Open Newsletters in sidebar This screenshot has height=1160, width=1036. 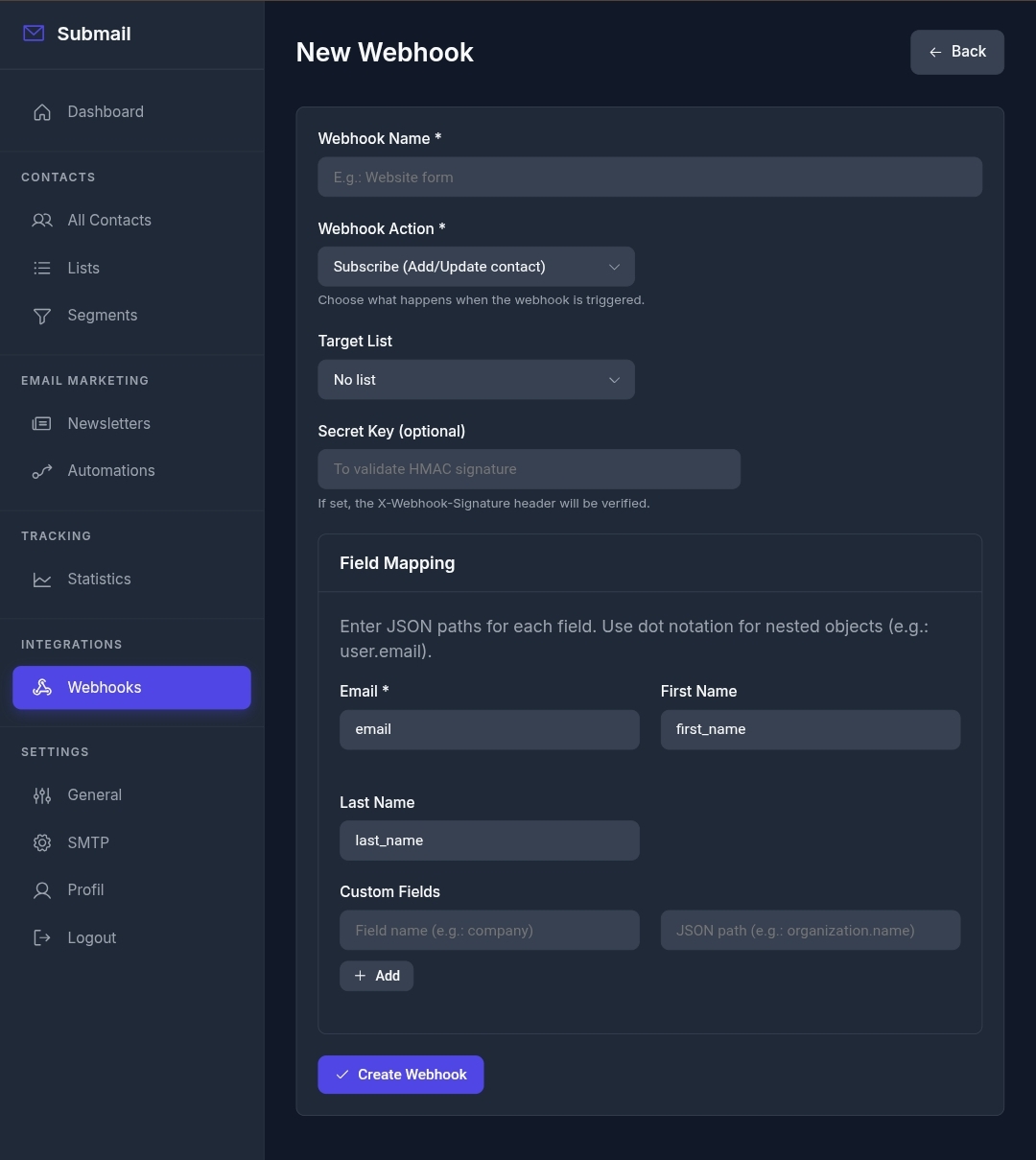(x=131, y=424)
